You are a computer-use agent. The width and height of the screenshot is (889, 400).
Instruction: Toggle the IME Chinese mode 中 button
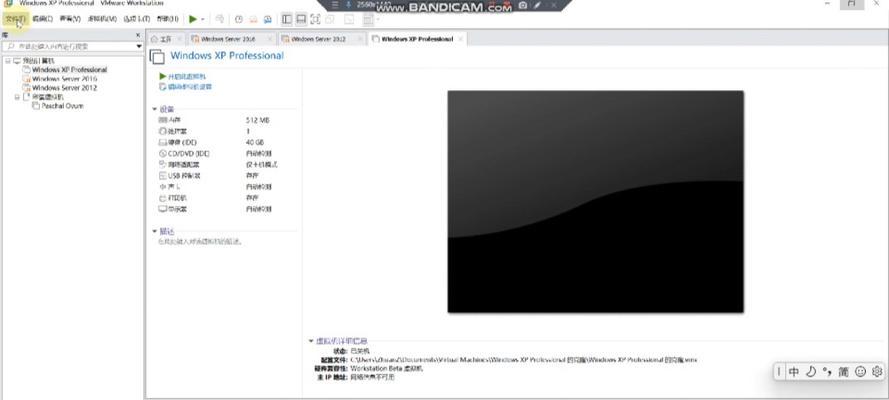click(x=794, y=372)
